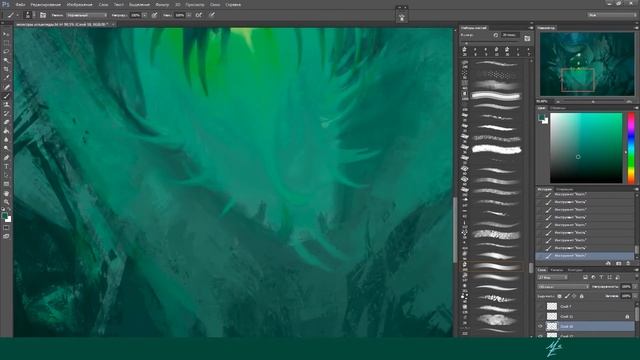Open the layer blend mode dropdown
Screen dimensions: 640x360
[563, 287]
